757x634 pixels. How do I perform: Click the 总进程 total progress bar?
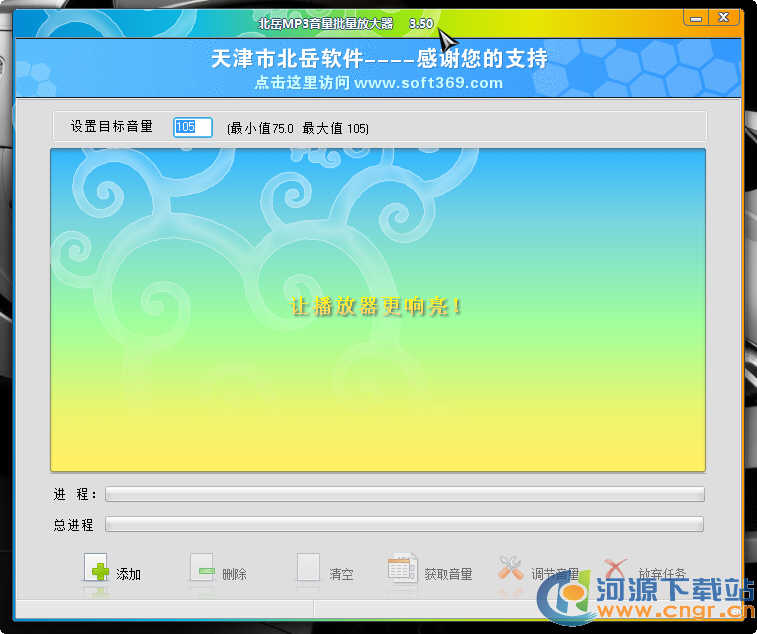(405, 524)
